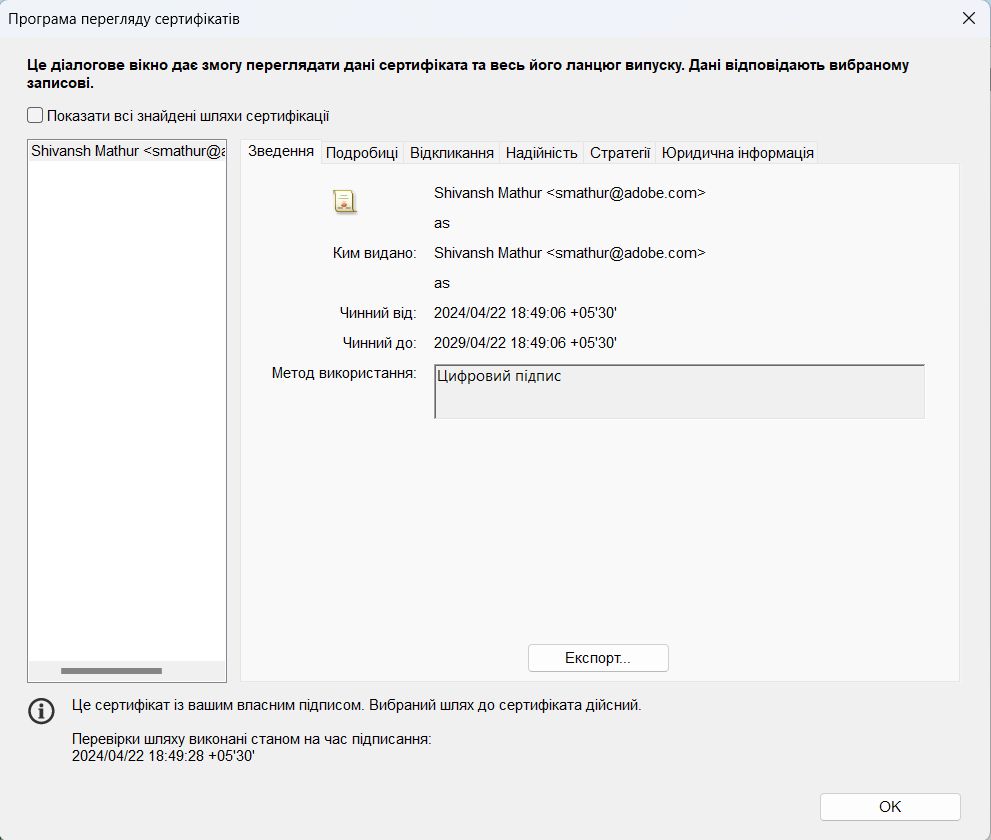Image resolution: width=991 pixels, height=840 pixels.
Task: Switch to the Стратегії tab
Action: point(621,152)
